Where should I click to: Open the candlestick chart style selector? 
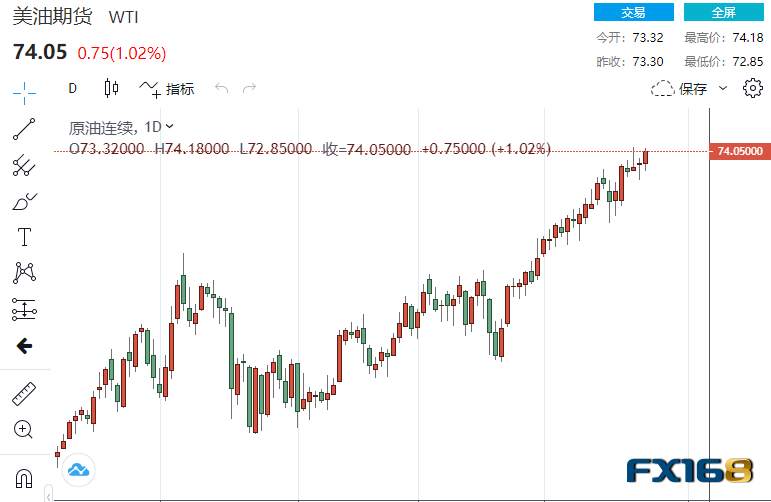pyautogui.click(x=111, y=88)
